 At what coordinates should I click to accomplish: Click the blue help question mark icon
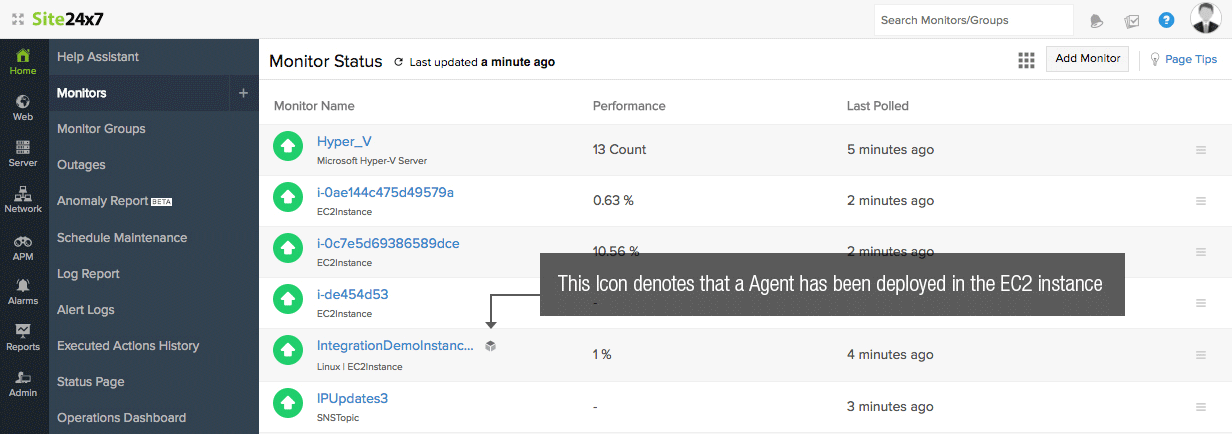click(1166, 20)
